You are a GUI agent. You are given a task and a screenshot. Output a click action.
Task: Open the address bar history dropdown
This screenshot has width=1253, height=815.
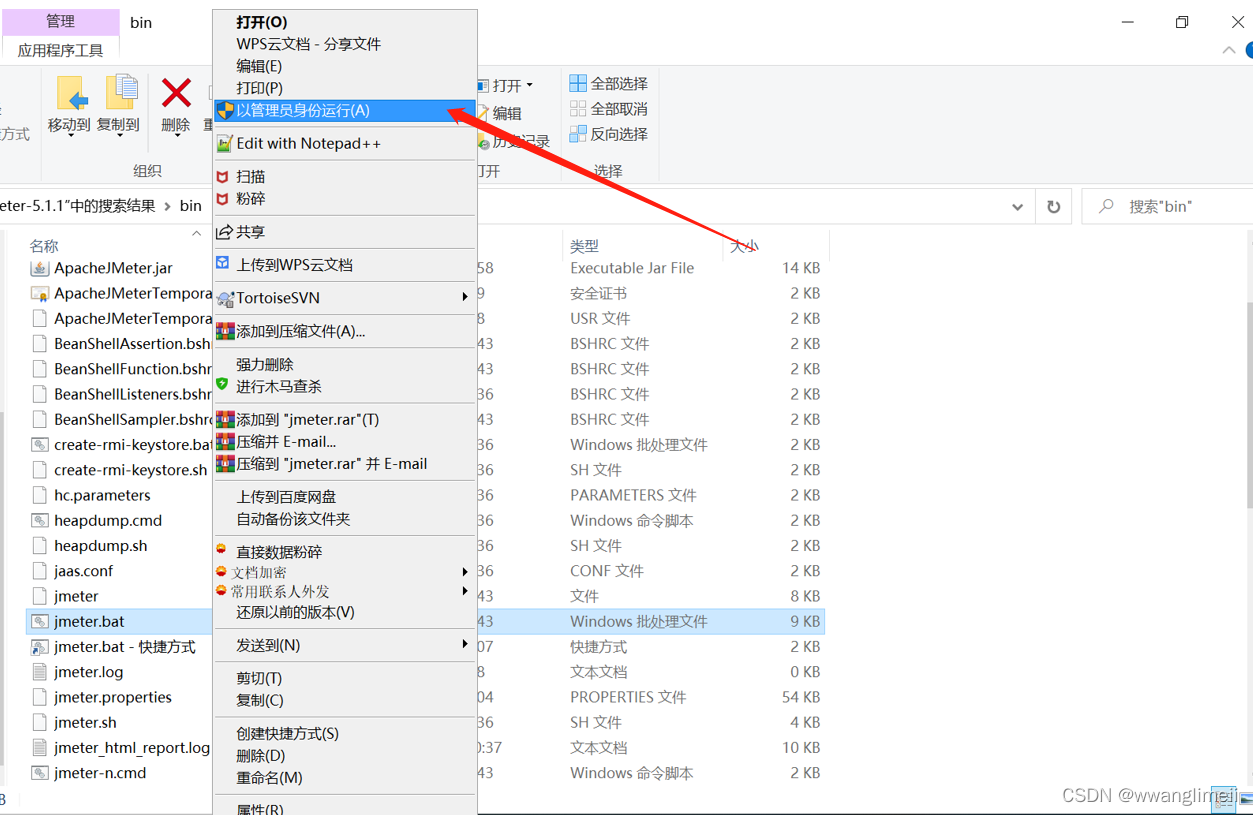tap(1017, 207)
